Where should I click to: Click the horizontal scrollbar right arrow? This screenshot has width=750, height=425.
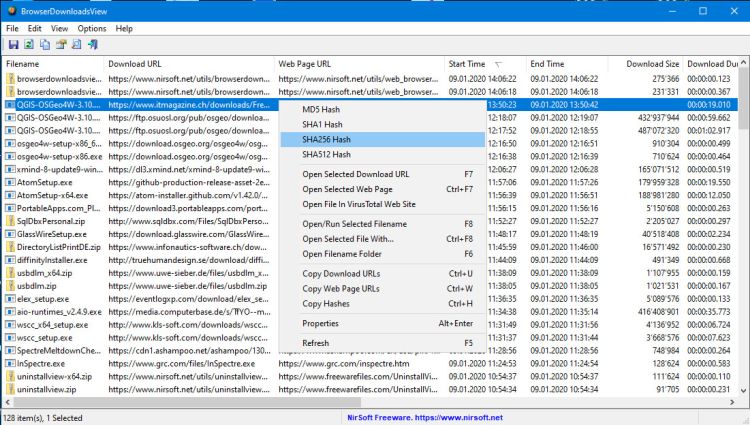click(732, 402)
